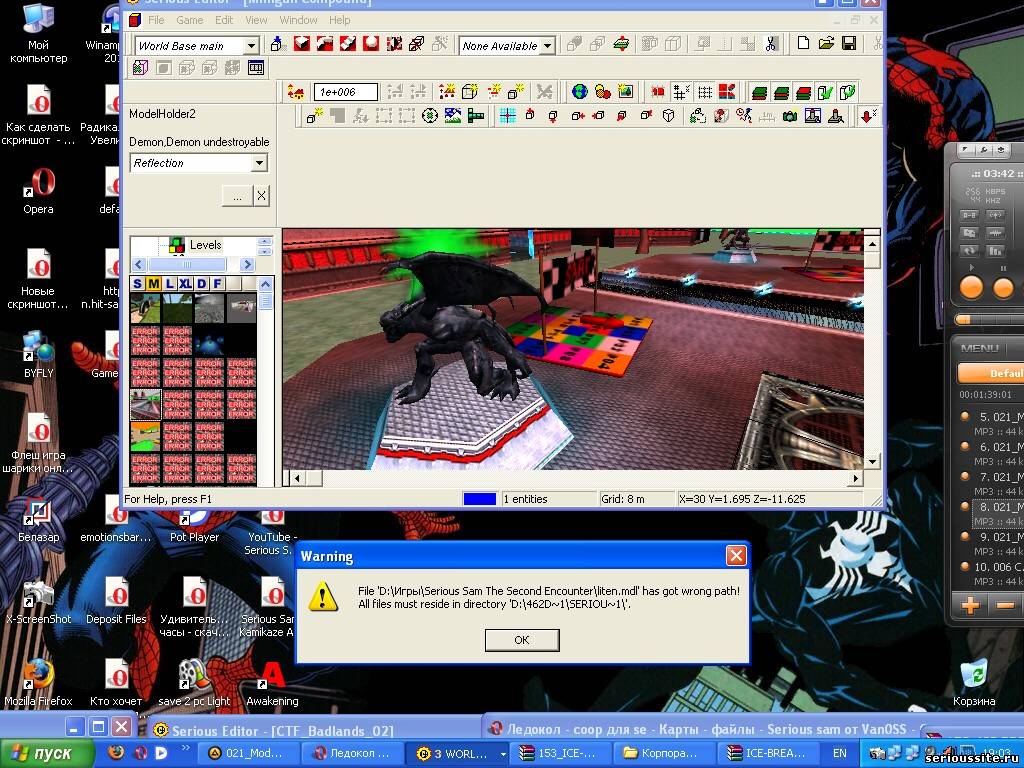Open the Edit menu
Screen dimensions: 1024x768
click(x=224, y=20)
